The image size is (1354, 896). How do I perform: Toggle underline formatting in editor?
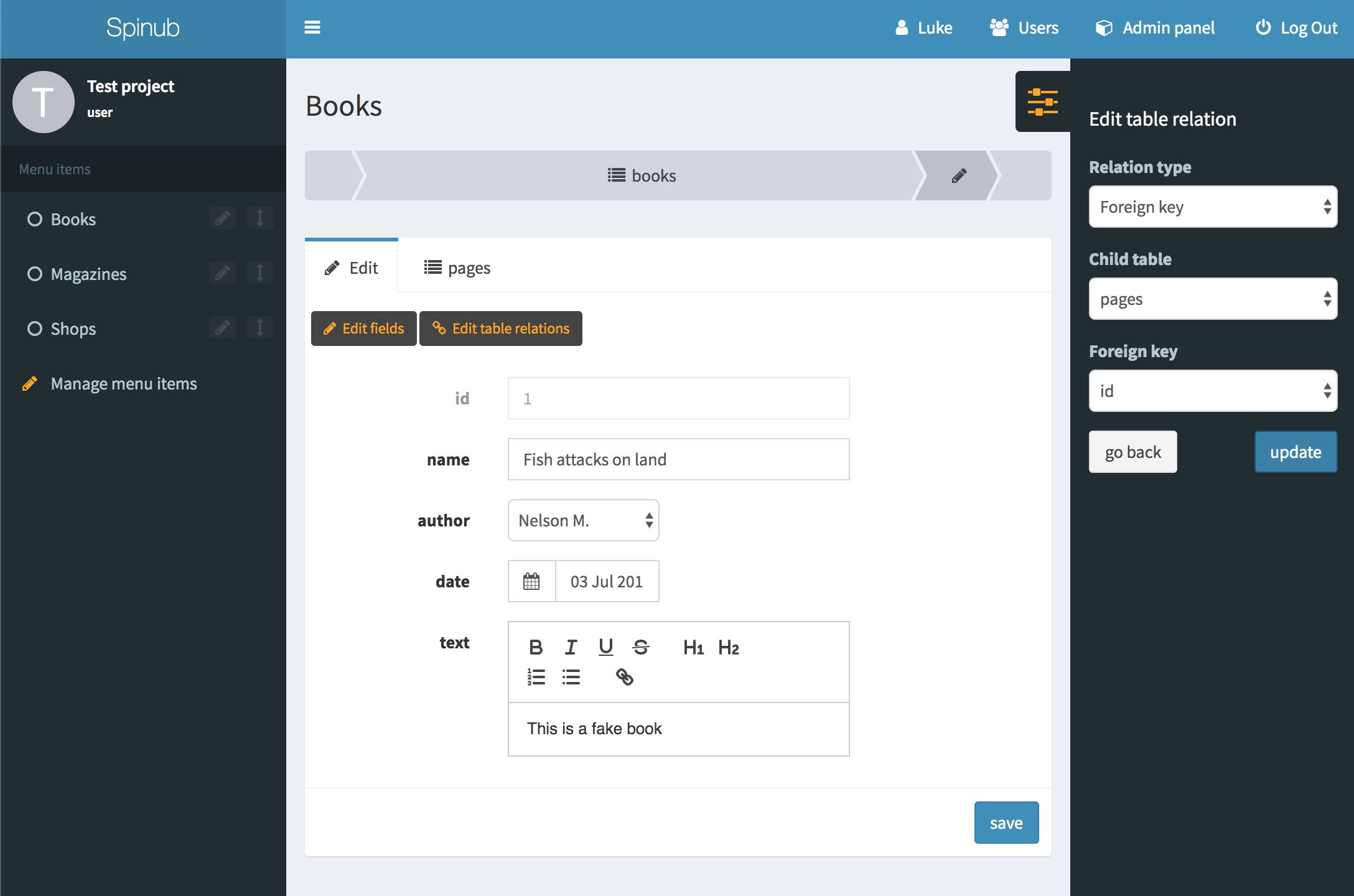click(605, 647)
